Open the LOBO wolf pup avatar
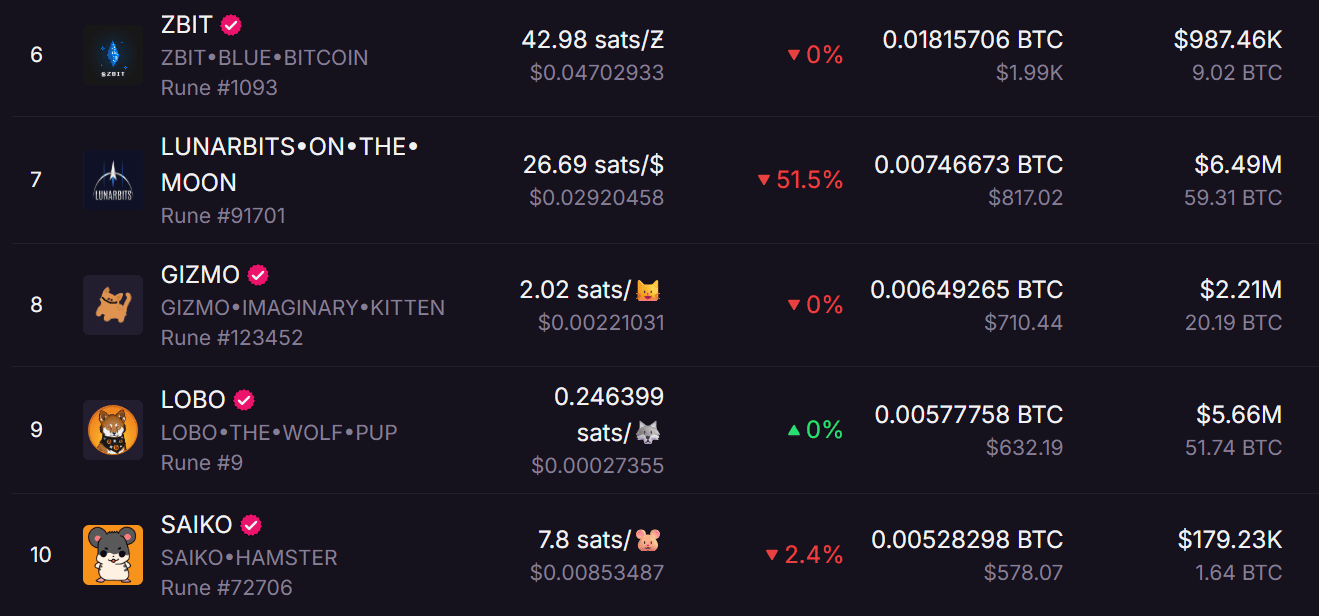This screenshot has height=616, width=1319. click(113, 430)
